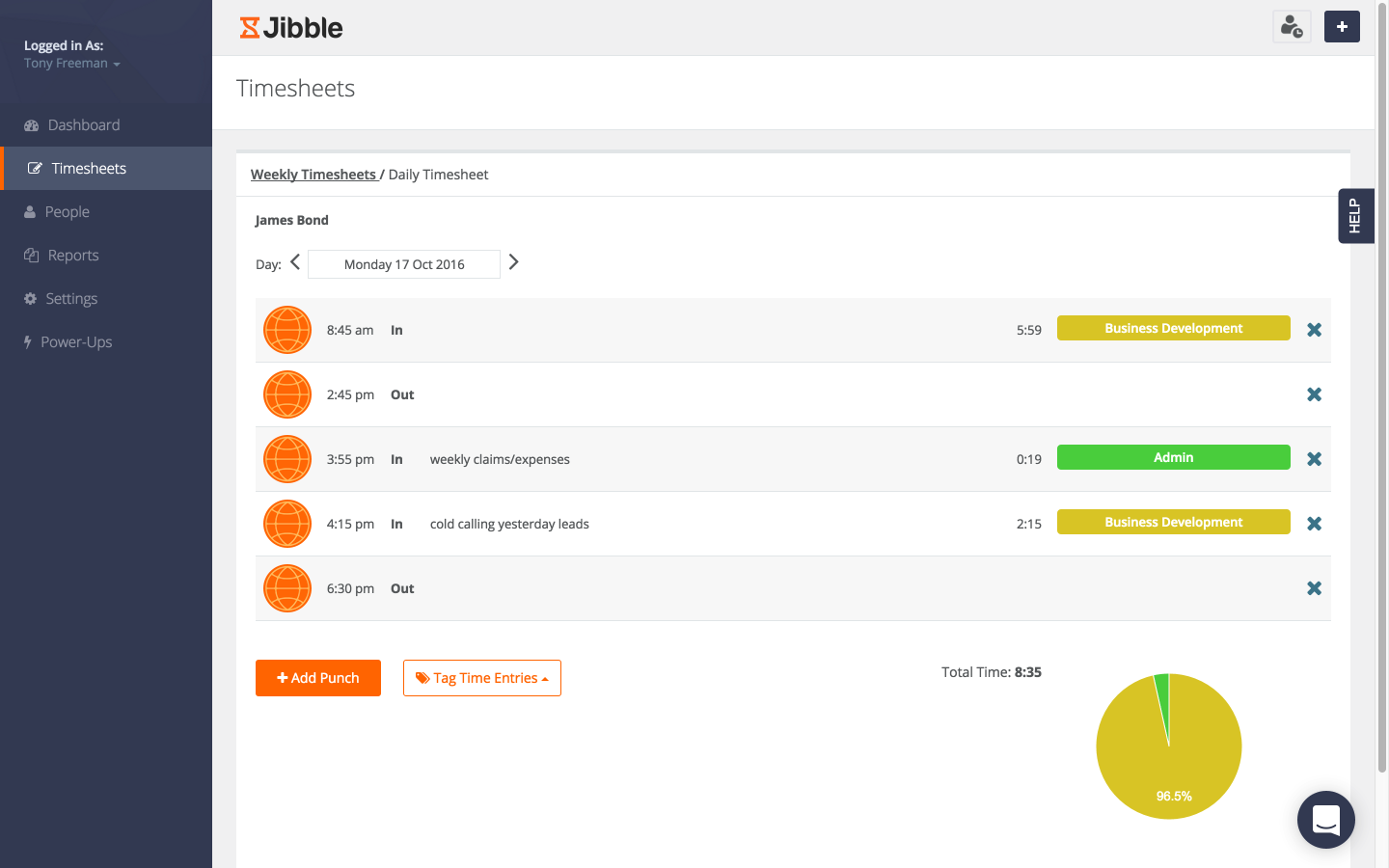Open the Settings section
The image size is (1389, 868).
(x=71, y=298)
